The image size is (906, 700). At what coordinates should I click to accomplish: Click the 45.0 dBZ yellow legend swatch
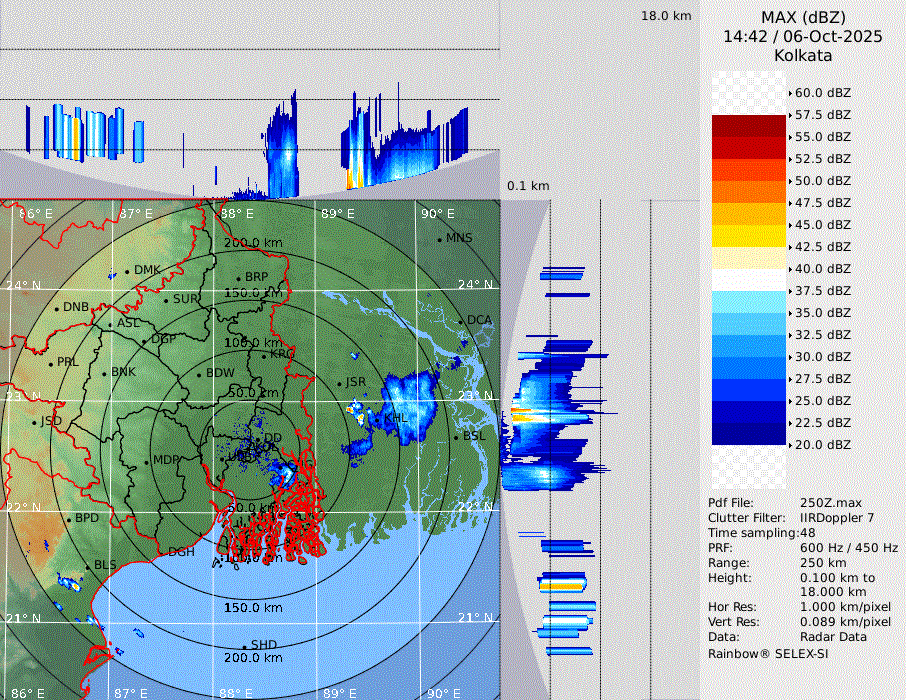coord(749,214)
